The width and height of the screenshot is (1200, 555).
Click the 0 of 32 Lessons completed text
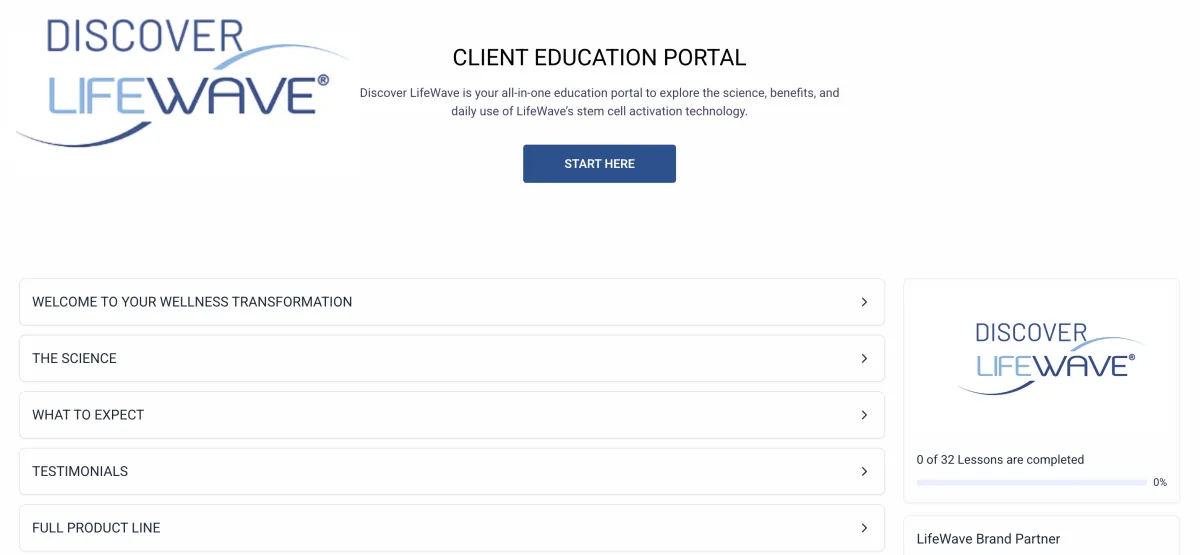(x=1000, y=460)
